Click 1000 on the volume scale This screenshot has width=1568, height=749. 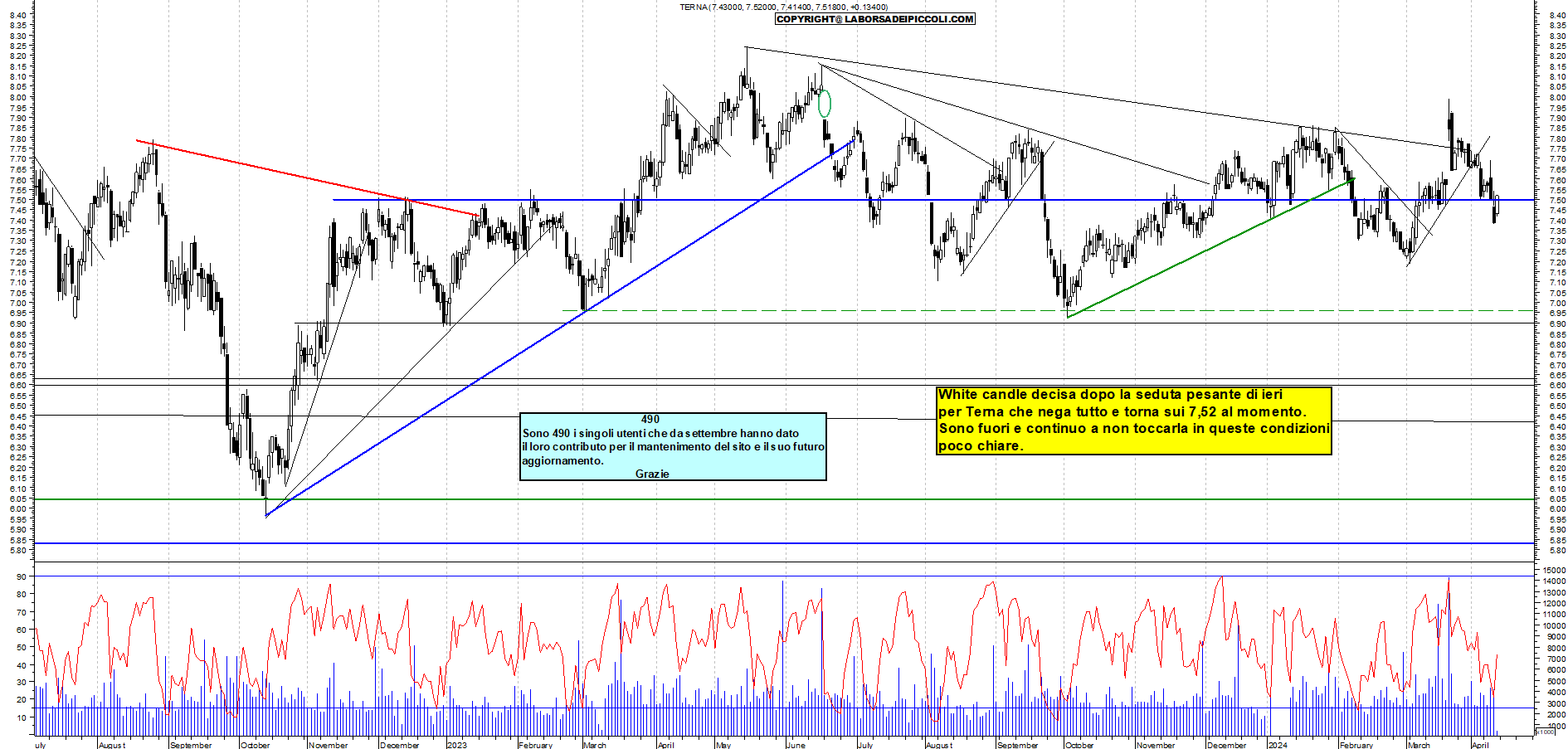(1556, 726)
